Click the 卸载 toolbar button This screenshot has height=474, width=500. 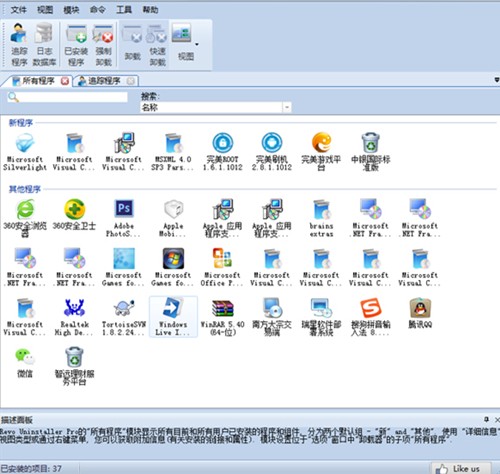[x=132, y=43]
